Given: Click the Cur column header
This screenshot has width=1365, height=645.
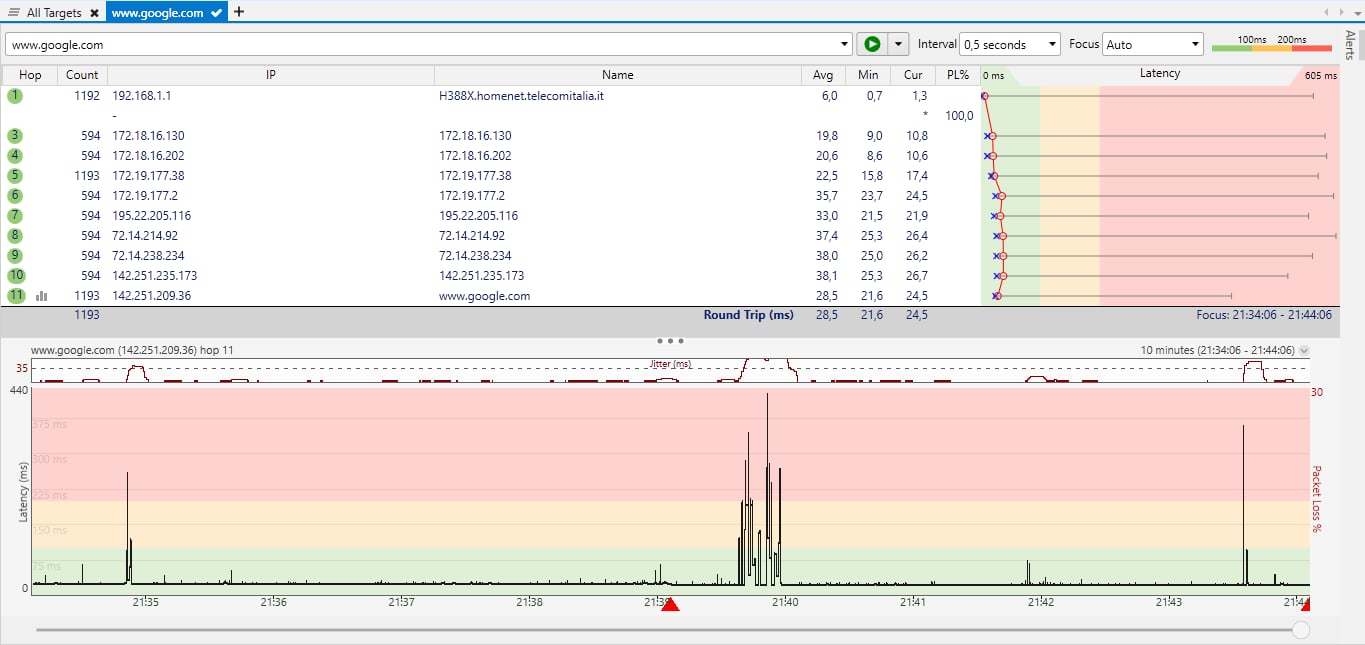Looking at the screenshot, I should tap(913, 75).
